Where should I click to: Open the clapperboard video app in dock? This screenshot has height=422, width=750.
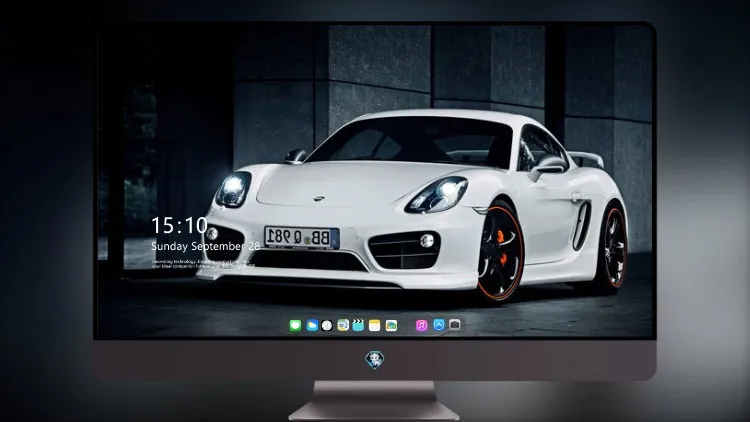[x=358, y=325]
